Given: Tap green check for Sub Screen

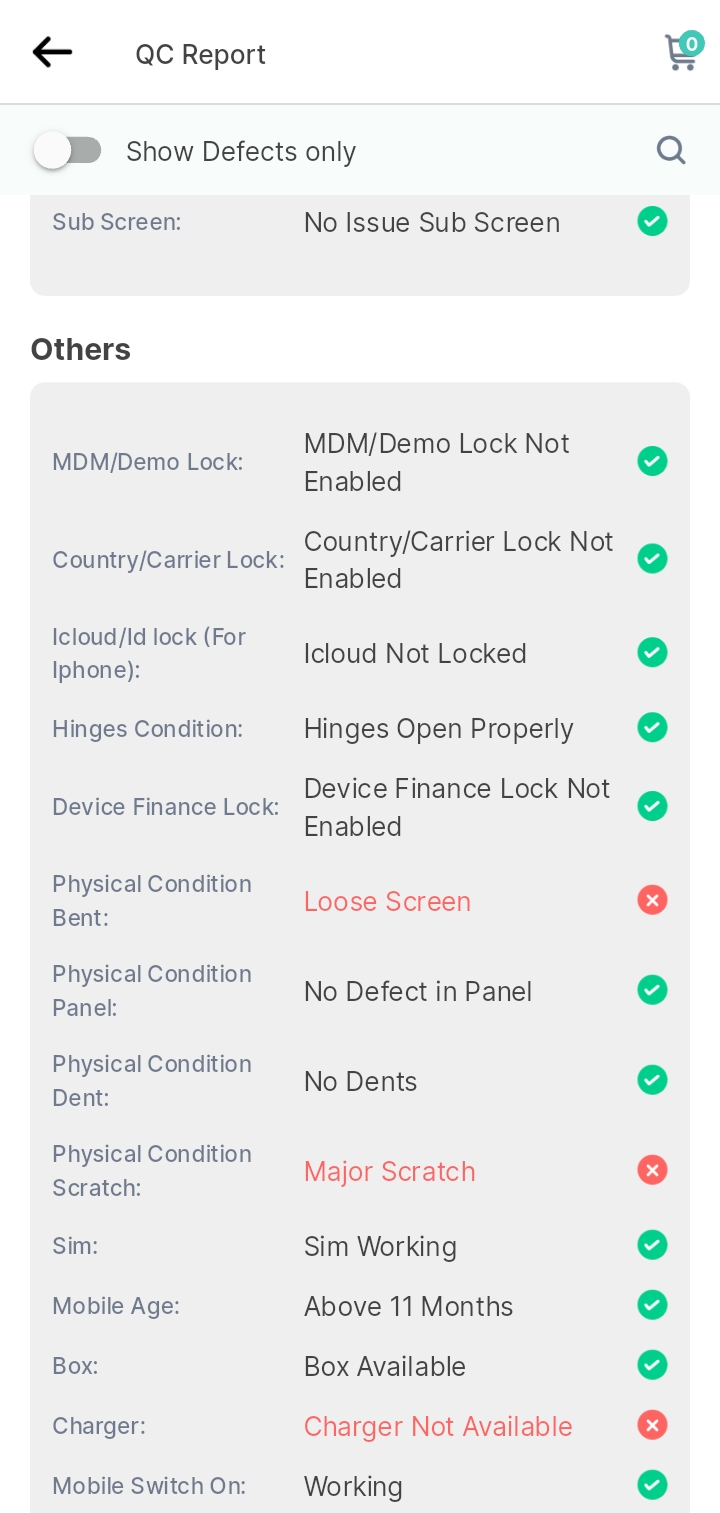Looking at the screenshot, I should pos(652,221).
